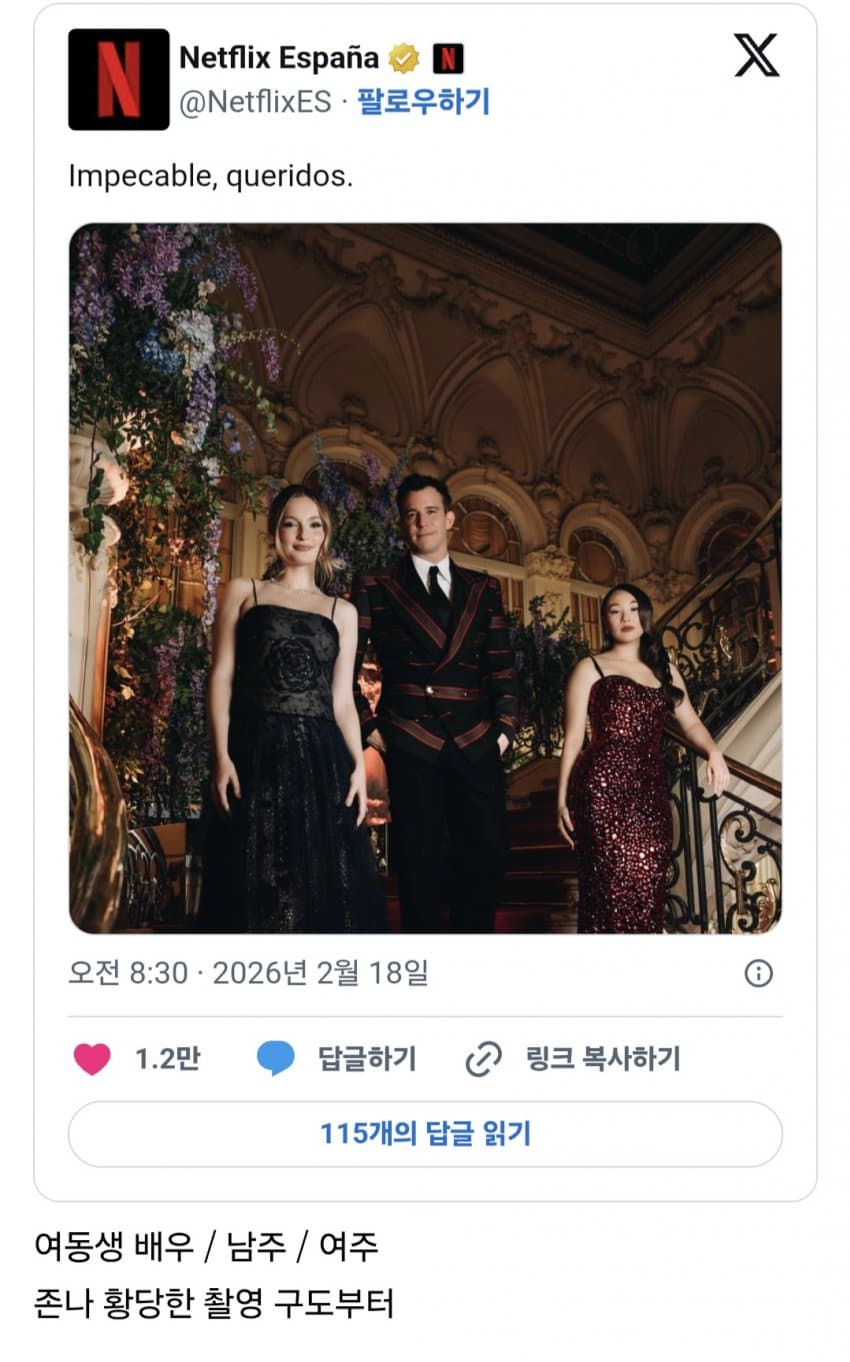The image size is (850, 1362).
Task: Open the Netflix España display name
Action: (x=279, y=59)
